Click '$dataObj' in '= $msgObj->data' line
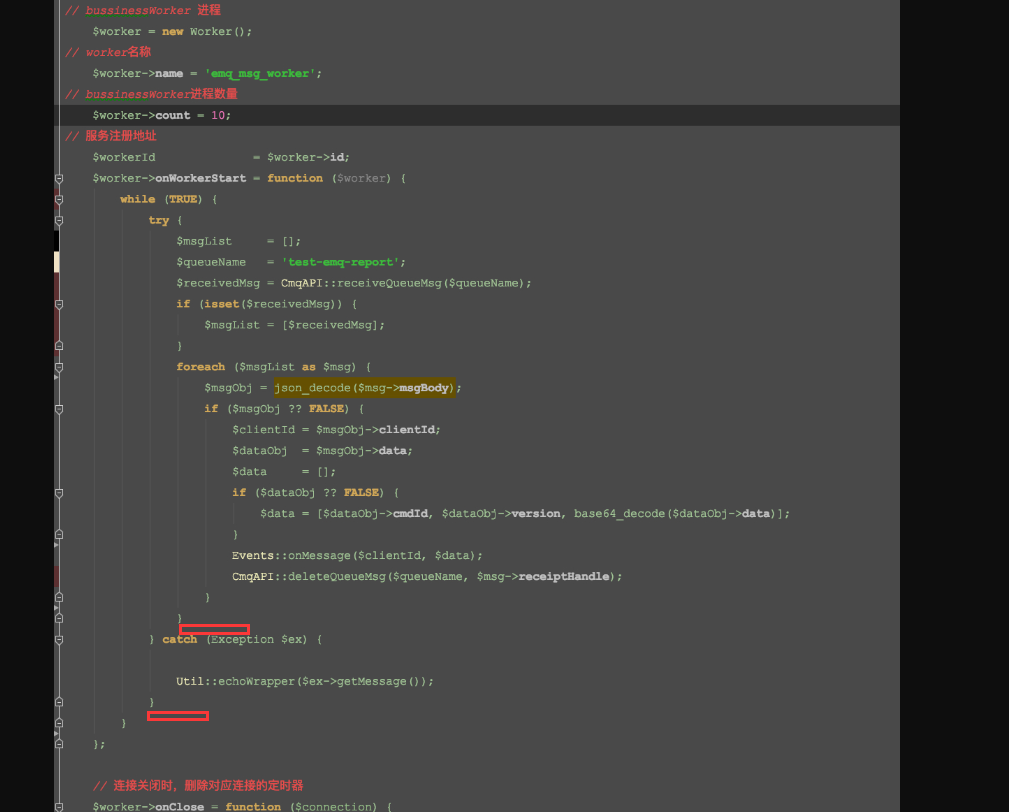 click(259, 450)
